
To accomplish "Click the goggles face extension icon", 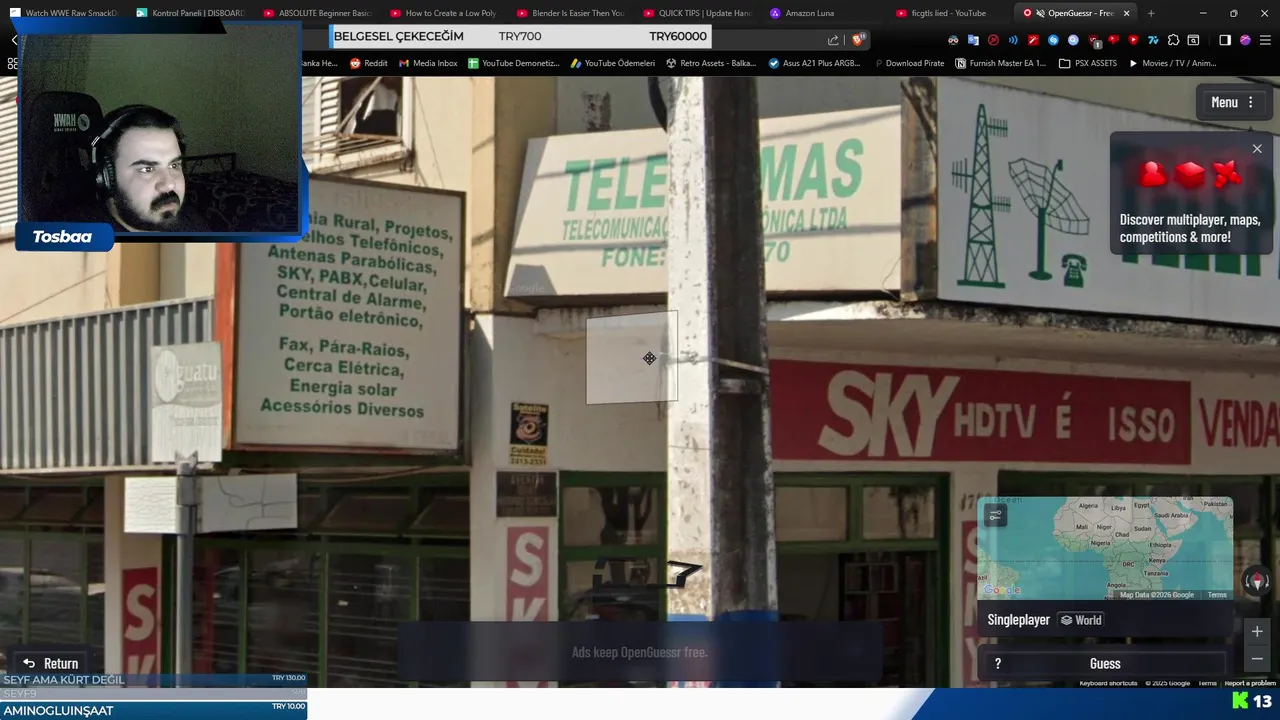I will 953,40.
